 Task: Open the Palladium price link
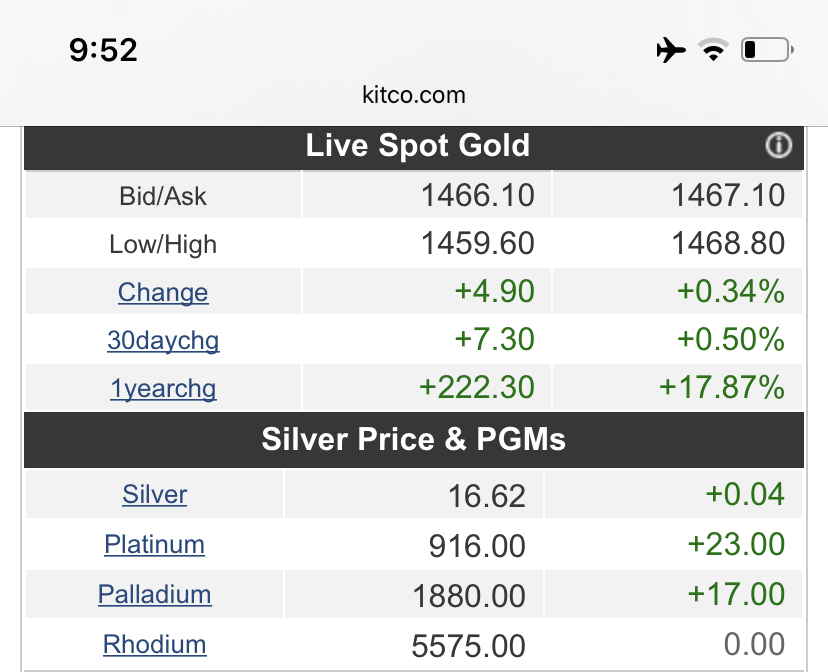tap(155, 595)
